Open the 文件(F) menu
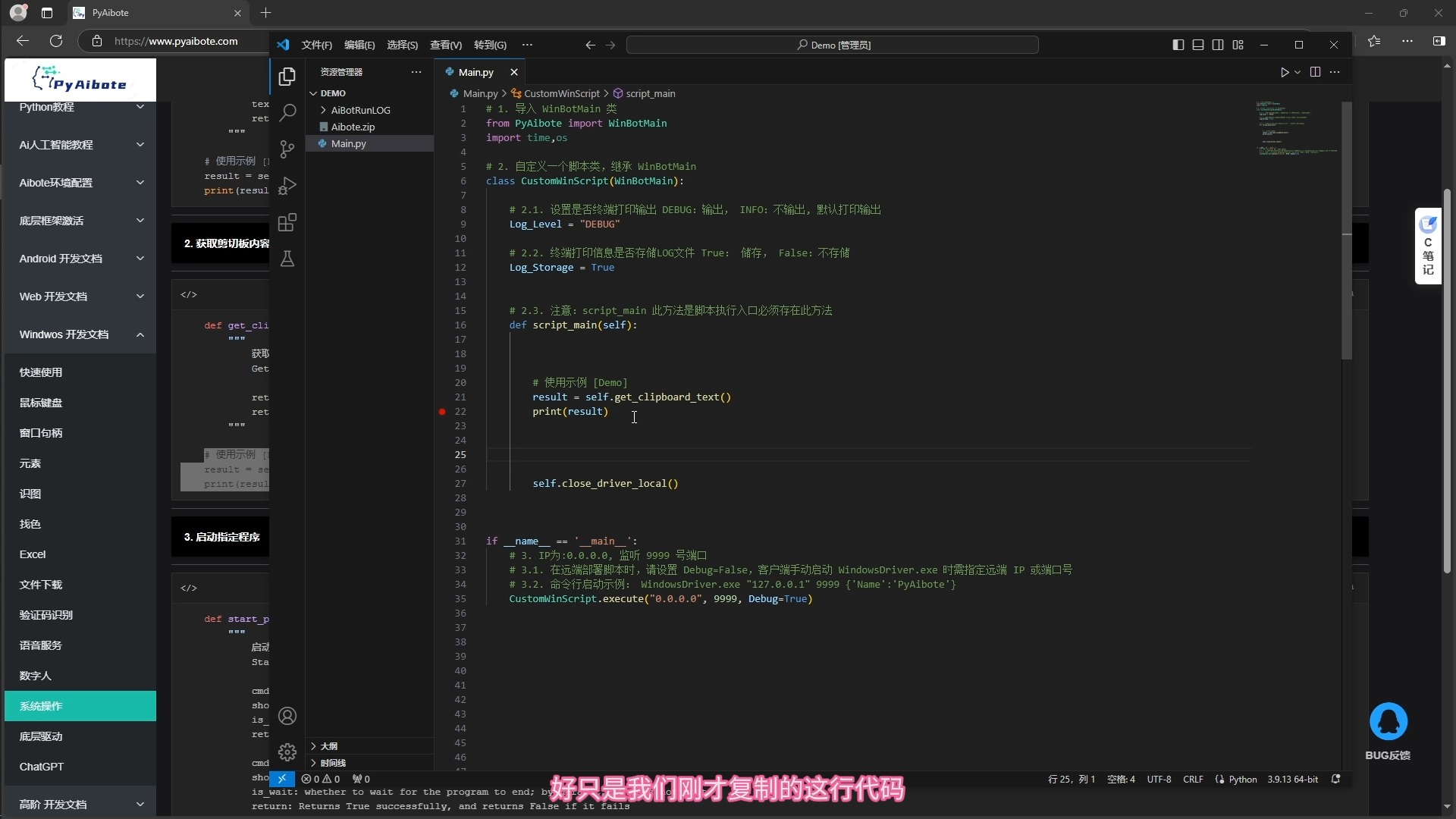1456x819 pixels. (x=316, y=45)
